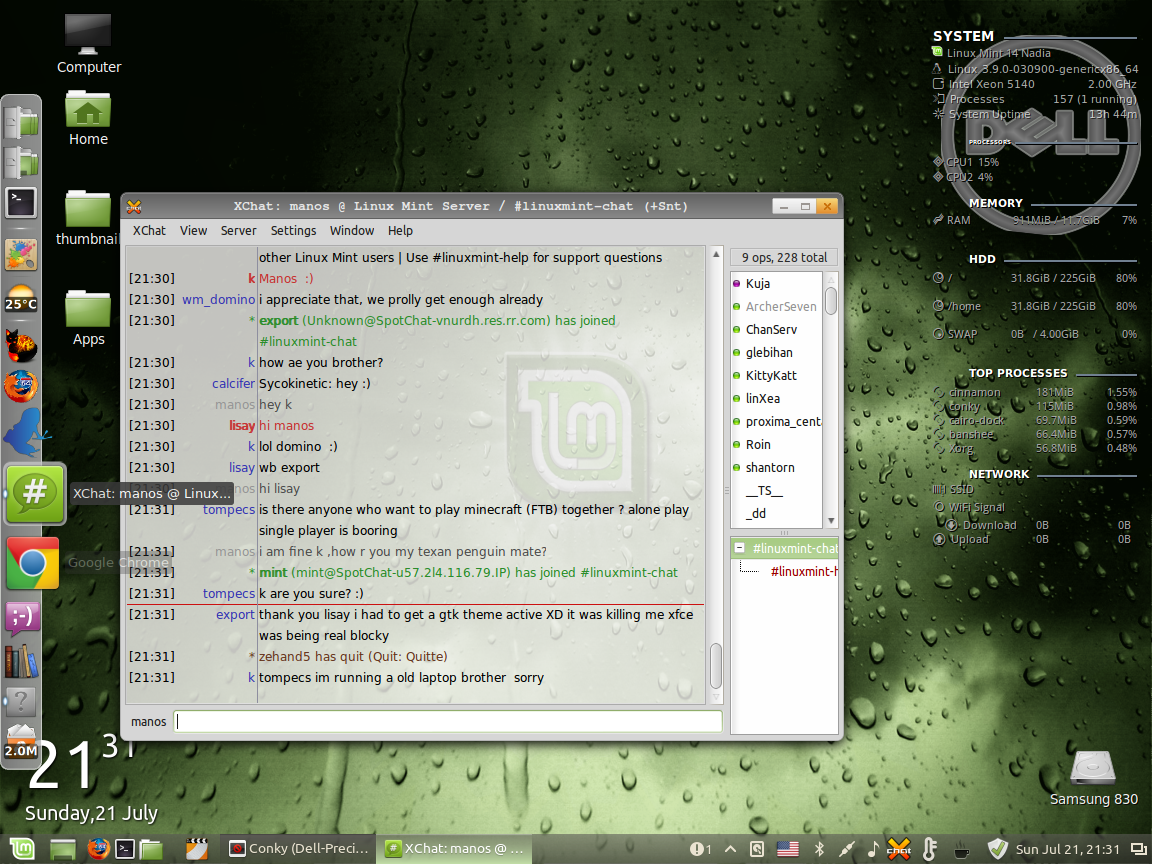Open the Samsung 830 drive icon

click(x=1093, y=777)
